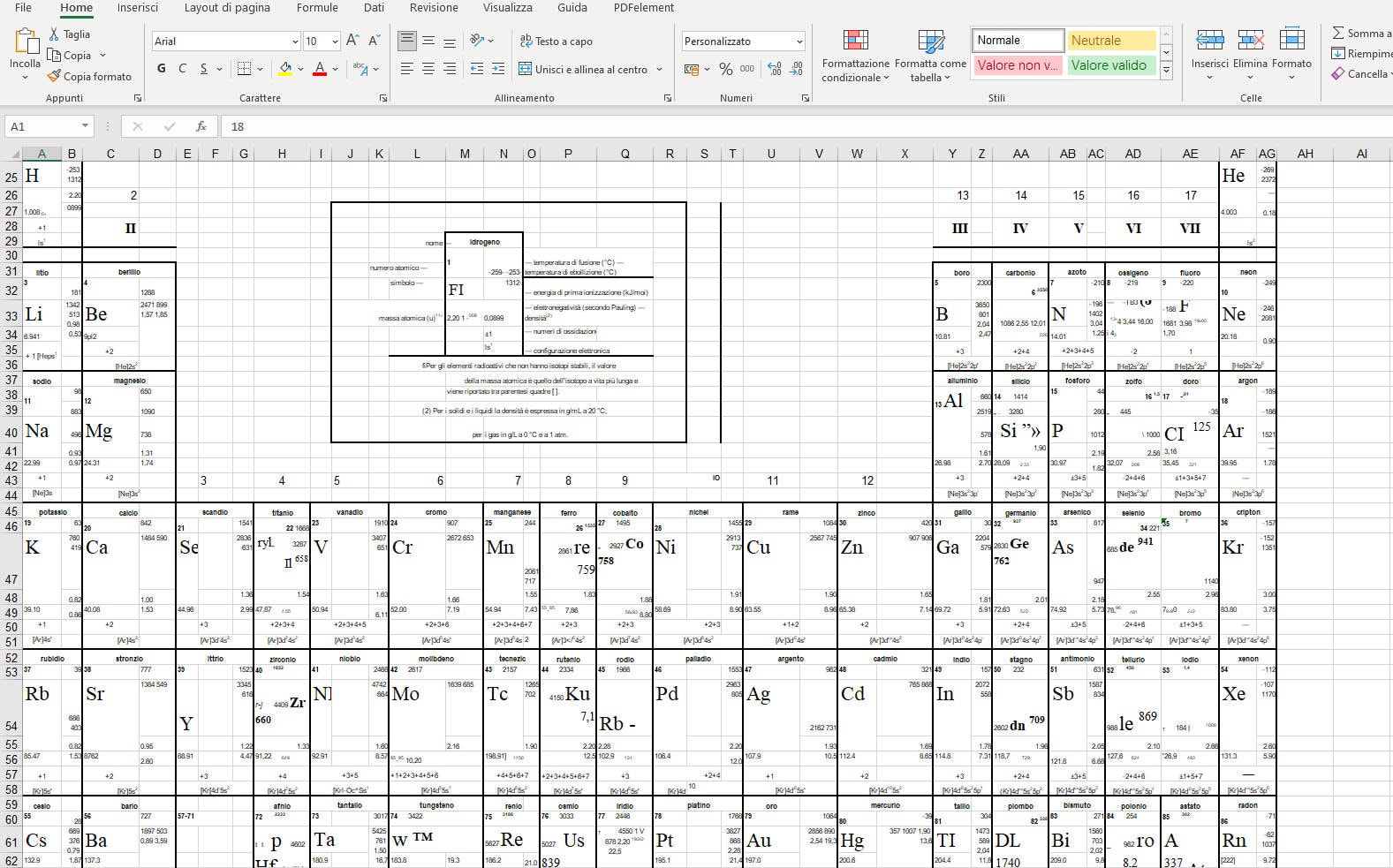Select the Neutrale cell style
Screen dimensions: 1393x868
tap(1111, 41)
